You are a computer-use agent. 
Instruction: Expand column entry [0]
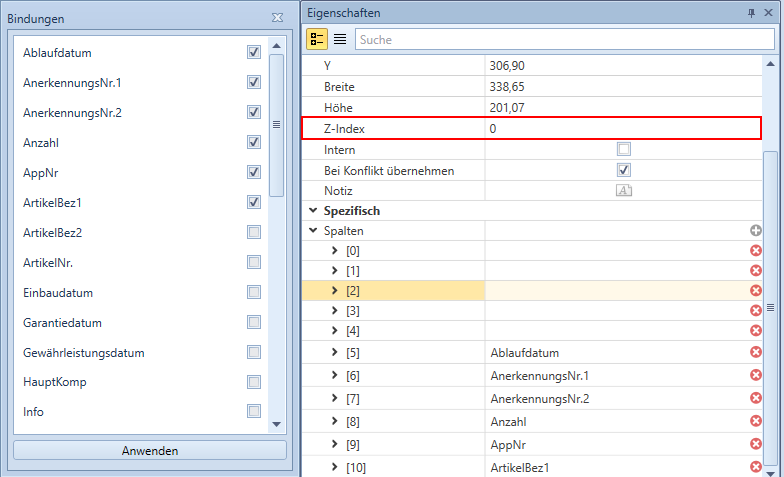[x=334, y=250]
